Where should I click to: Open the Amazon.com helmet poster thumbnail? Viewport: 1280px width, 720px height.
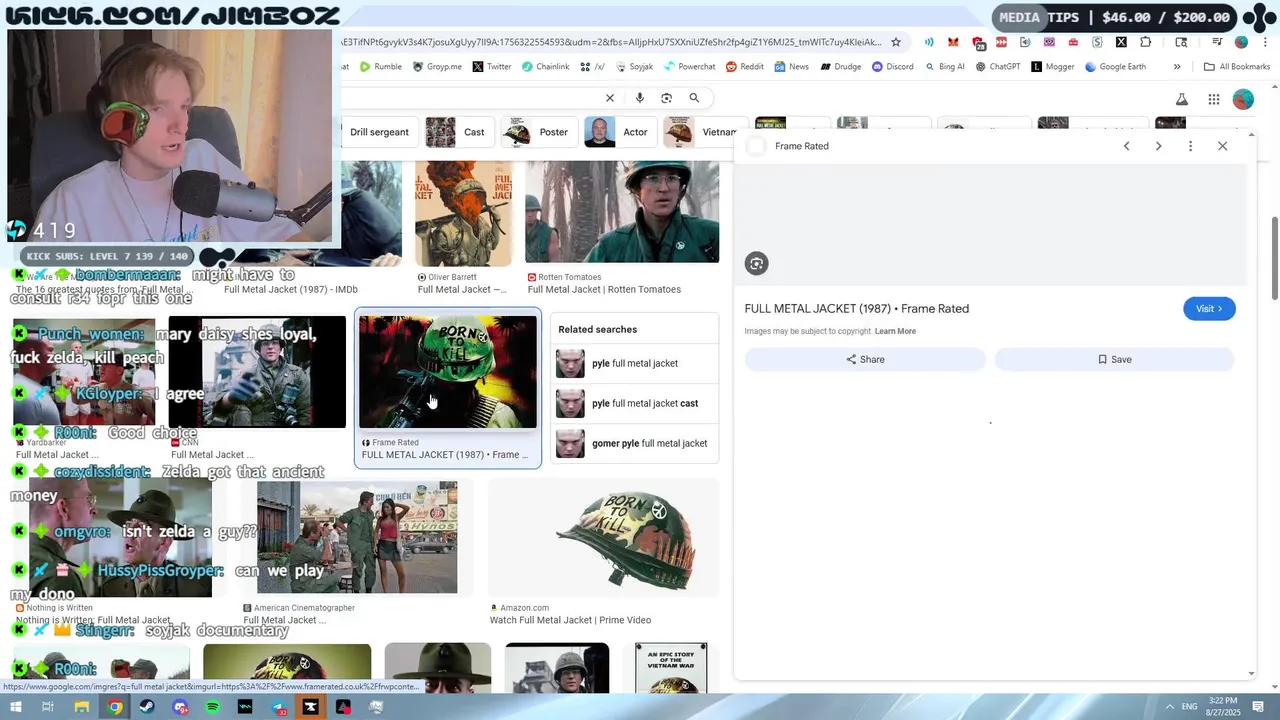click(x=603, y=538)
